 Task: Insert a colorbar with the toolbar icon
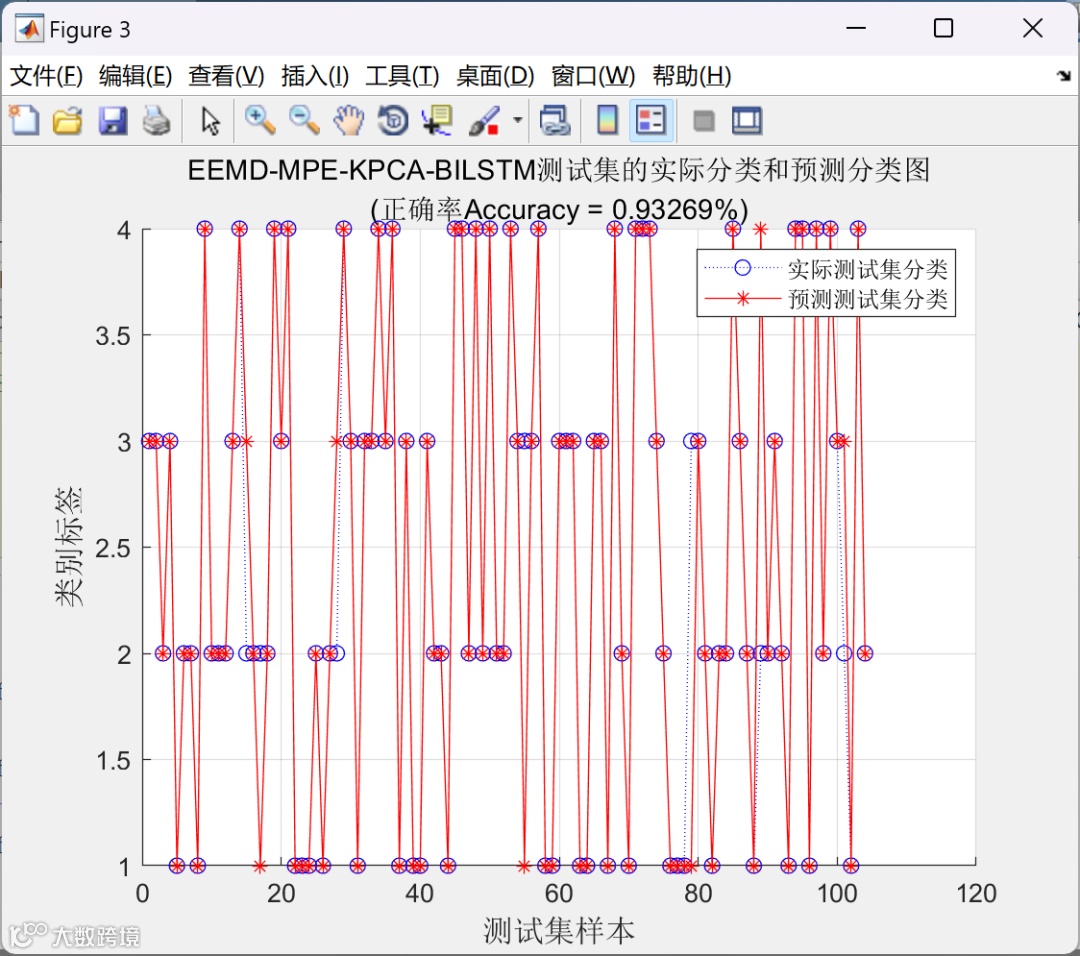click(x=607, y=121)
